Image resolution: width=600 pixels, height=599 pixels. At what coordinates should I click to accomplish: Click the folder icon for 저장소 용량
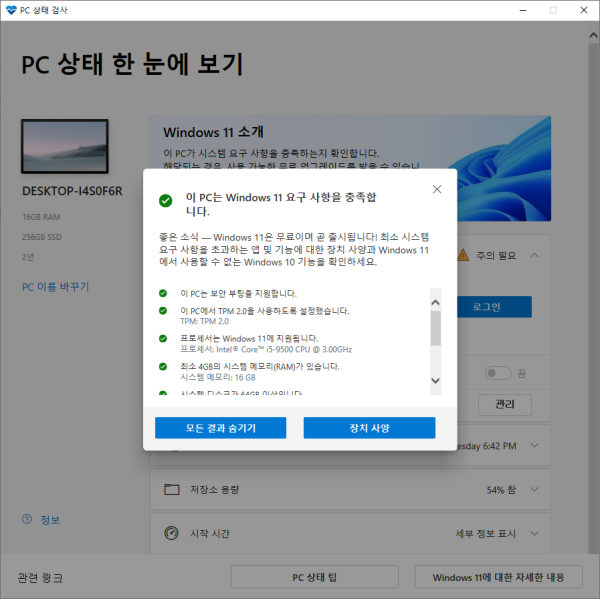pos(171,489)
